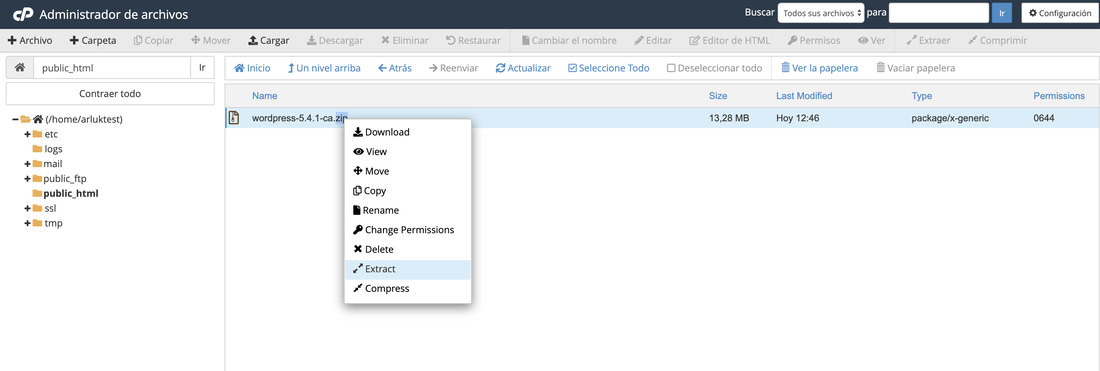Choose Copy from the context menu
The height and width of the screenshot is (371, 1100).
[408, 191]
